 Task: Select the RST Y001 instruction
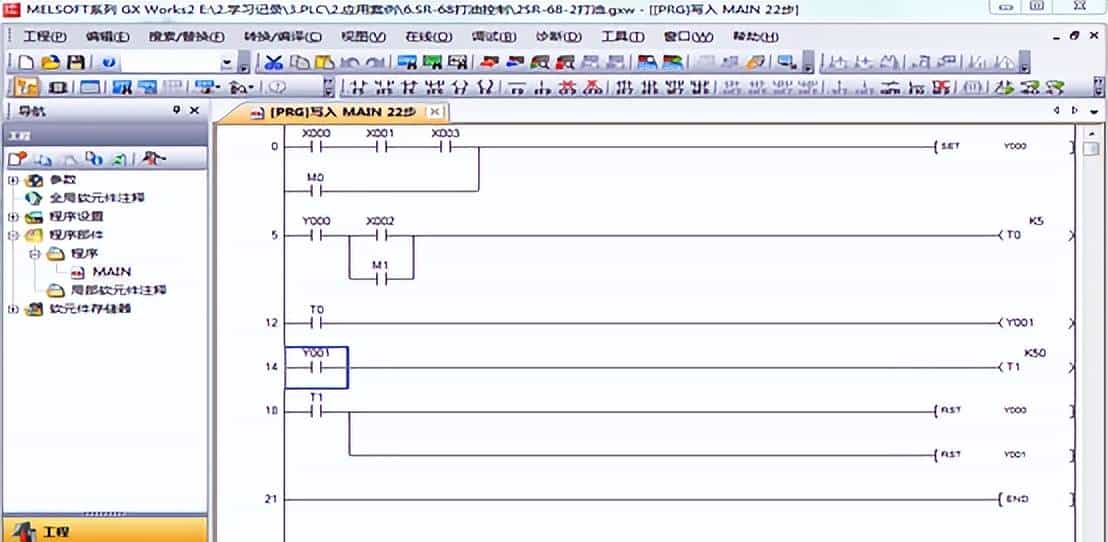pos(1005,454)
